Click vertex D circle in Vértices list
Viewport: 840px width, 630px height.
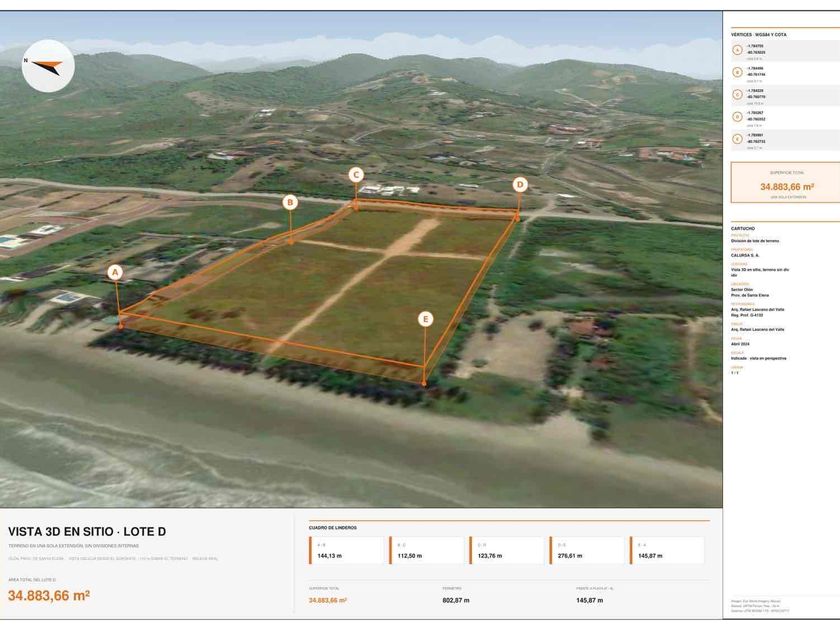tap(738, 116)
